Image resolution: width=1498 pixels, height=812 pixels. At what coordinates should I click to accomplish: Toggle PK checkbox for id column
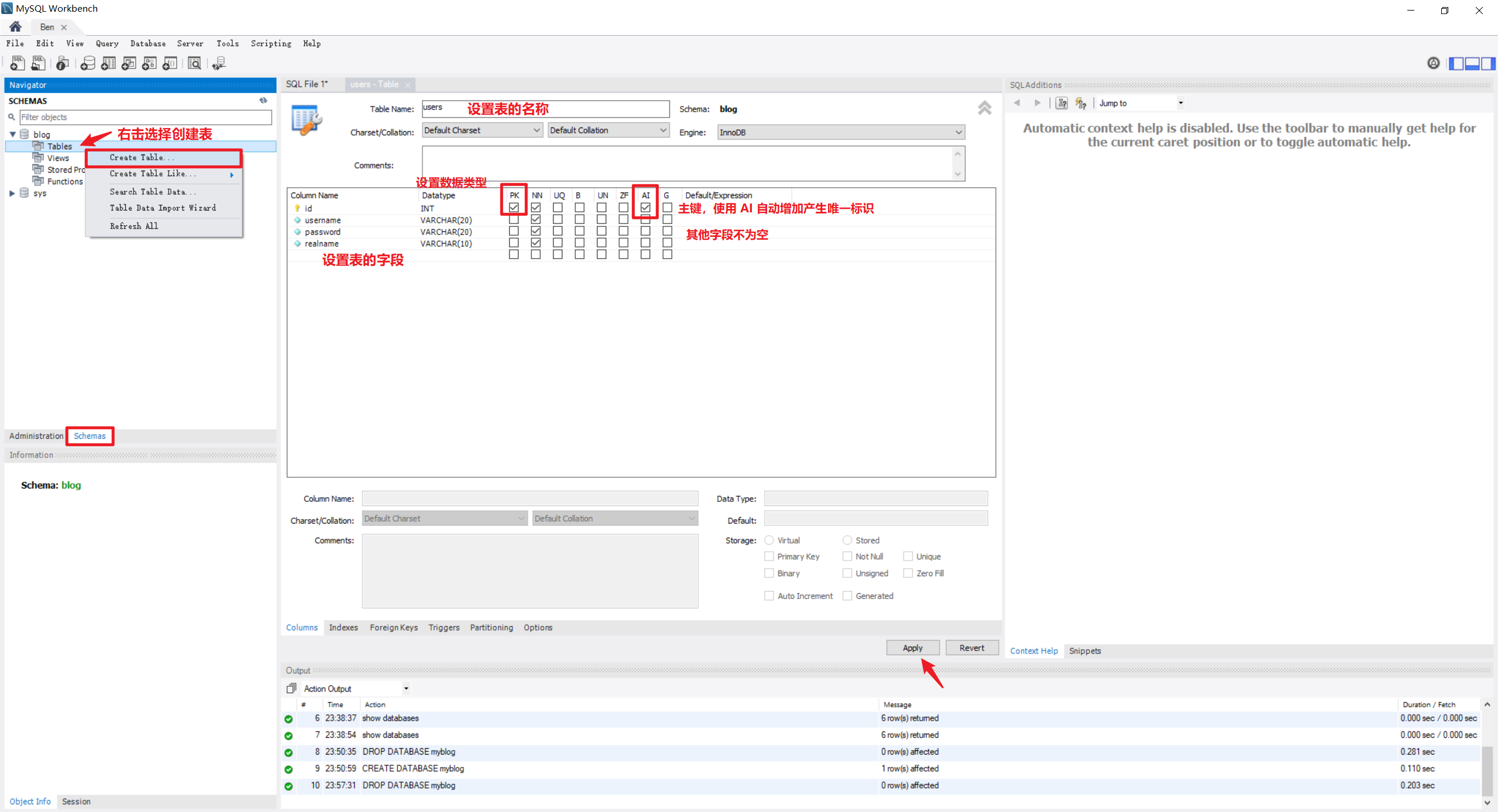(513, 207)
